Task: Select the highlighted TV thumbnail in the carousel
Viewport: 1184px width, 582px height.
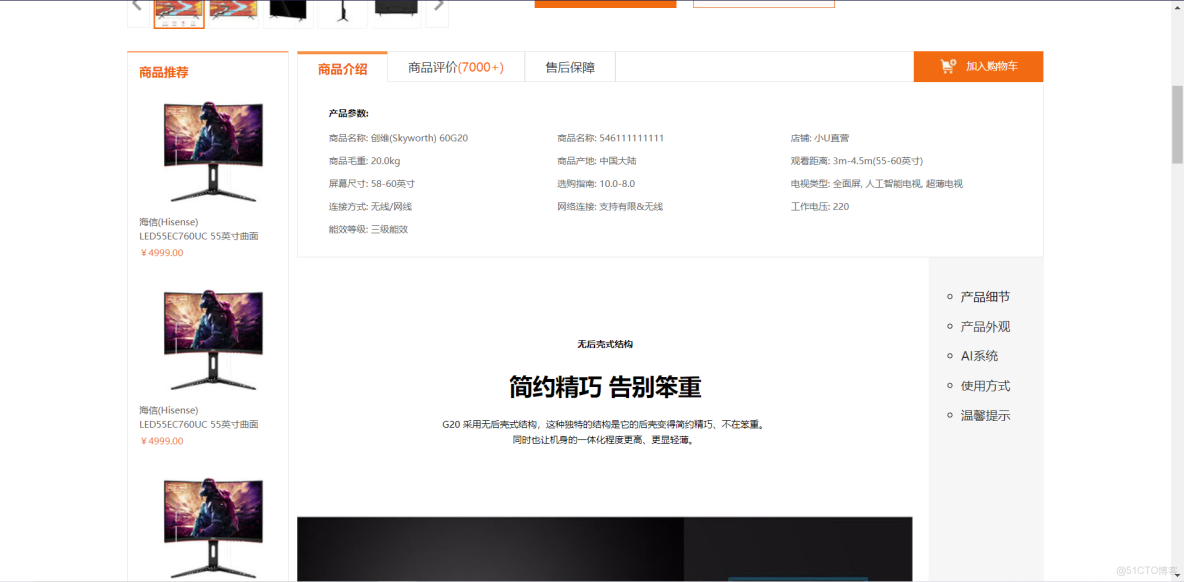Action: tap(178, 10)
